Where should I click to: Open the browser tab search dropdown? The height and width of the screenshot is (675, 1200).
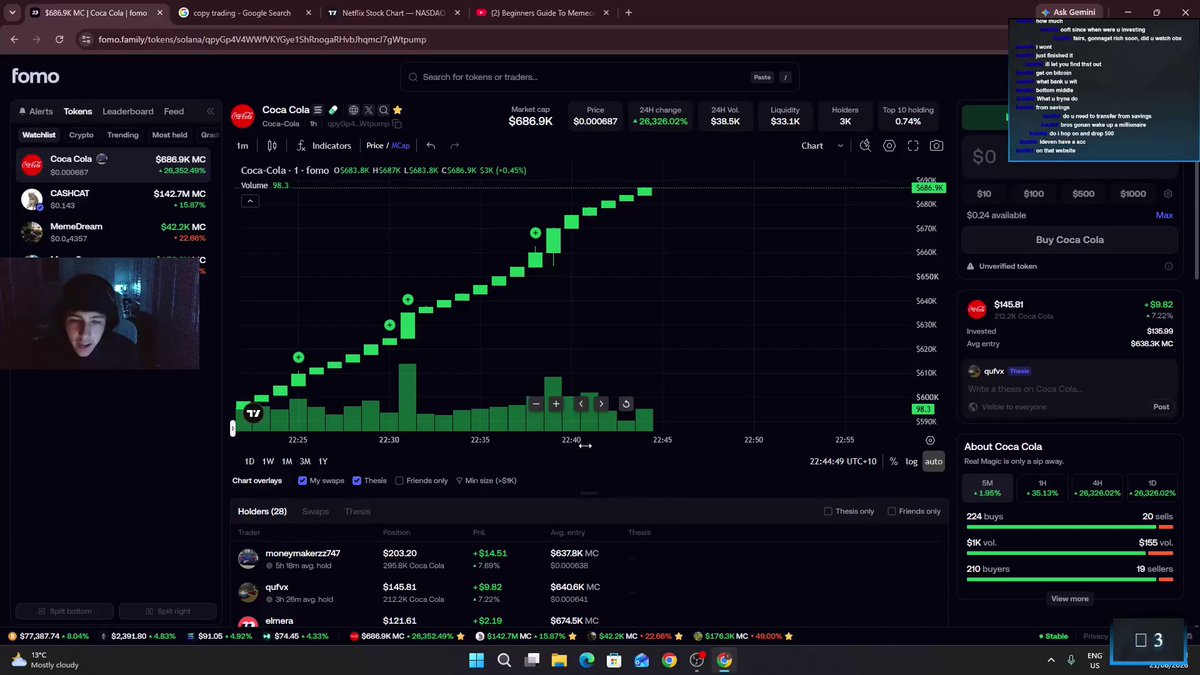click(10, 13)
